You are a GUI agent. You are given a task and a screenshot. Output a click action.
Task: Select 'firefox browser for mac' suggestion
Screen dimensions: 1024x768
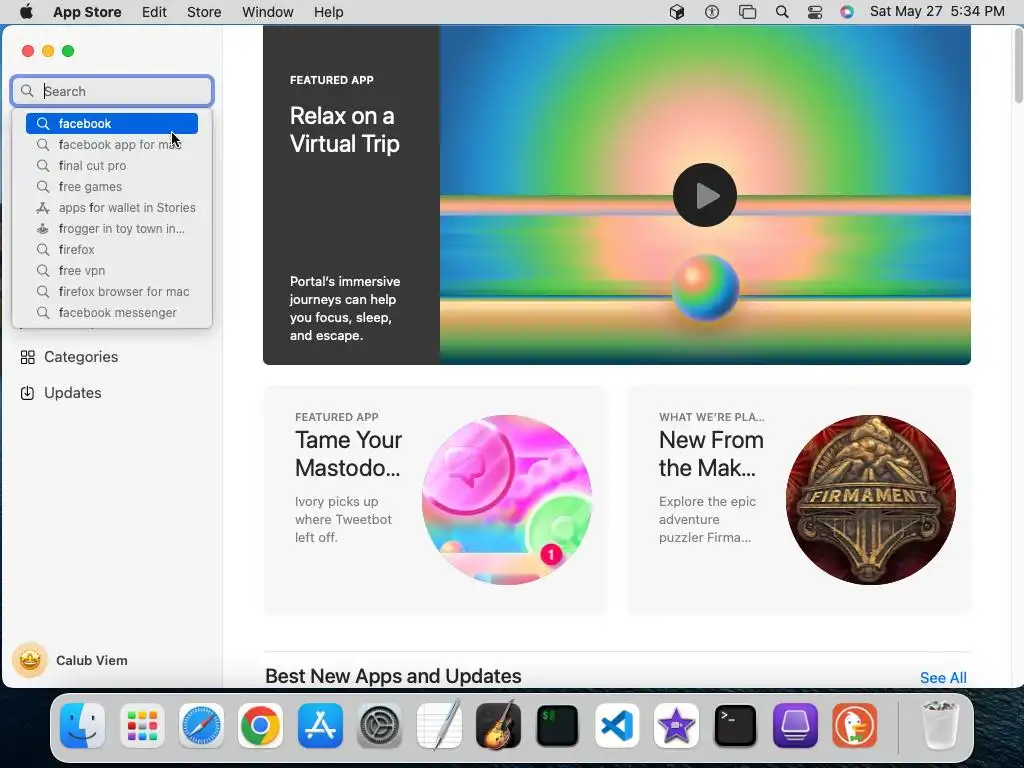(x=112, y=291)
